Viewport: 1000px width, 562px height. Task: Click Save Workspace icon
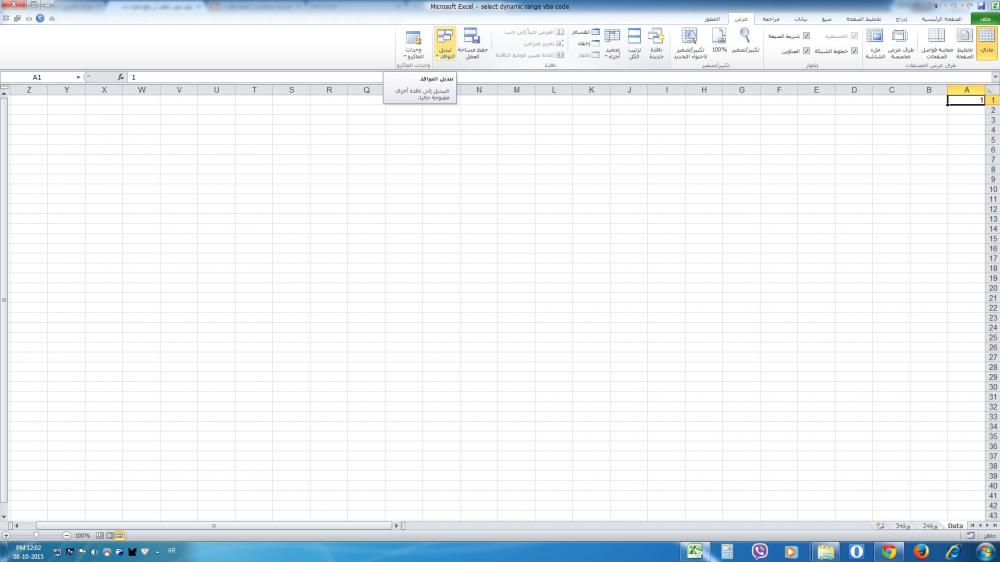point(473,43)
